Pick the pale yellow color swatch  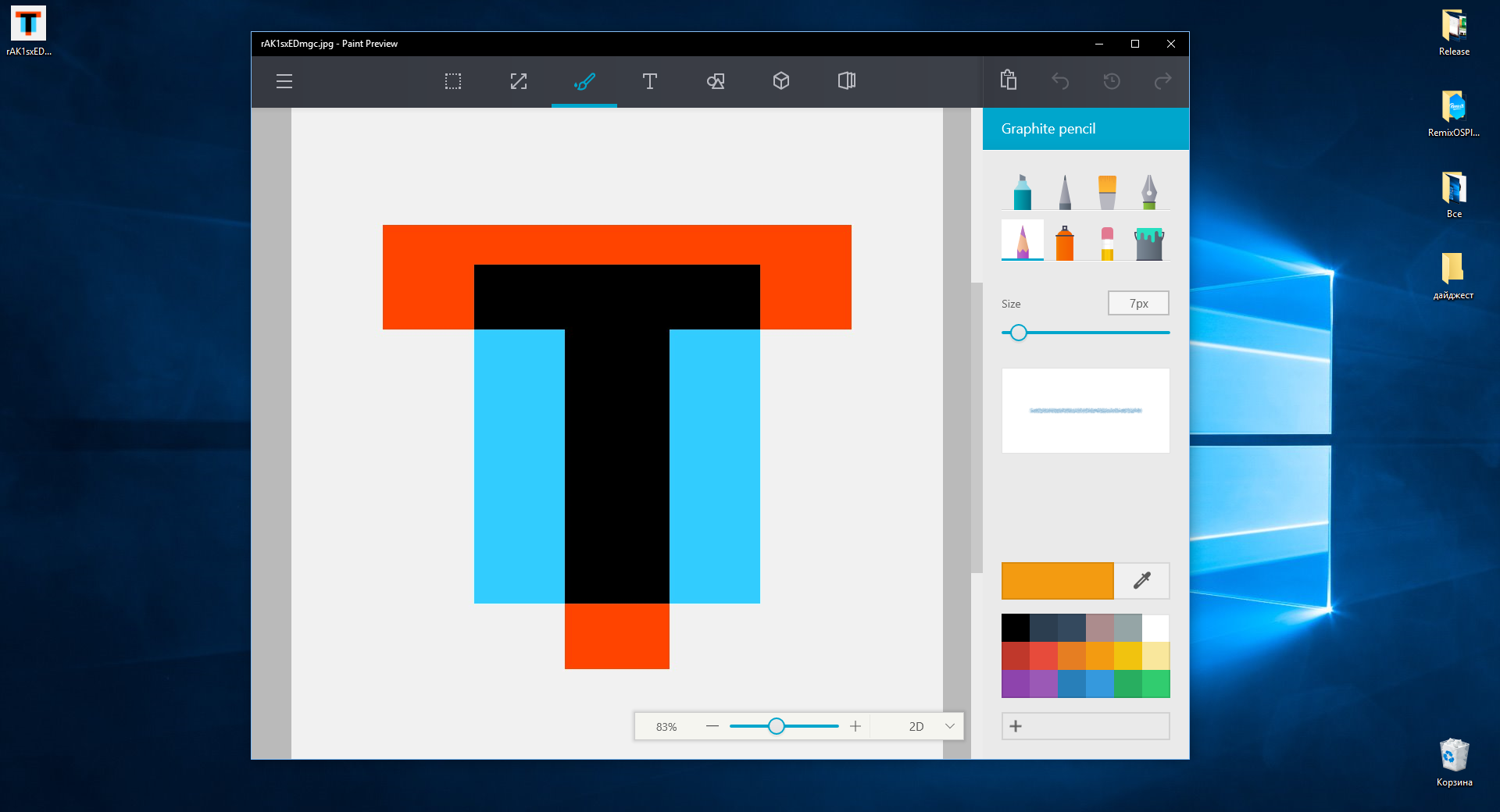[x=1155, y=656]
